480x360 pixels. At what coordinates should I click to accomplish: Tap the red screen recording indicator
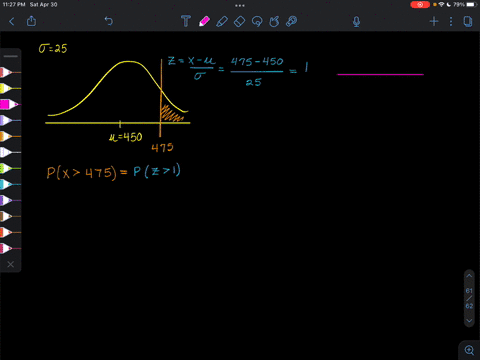pyautogui.click(x=420, y=5)
